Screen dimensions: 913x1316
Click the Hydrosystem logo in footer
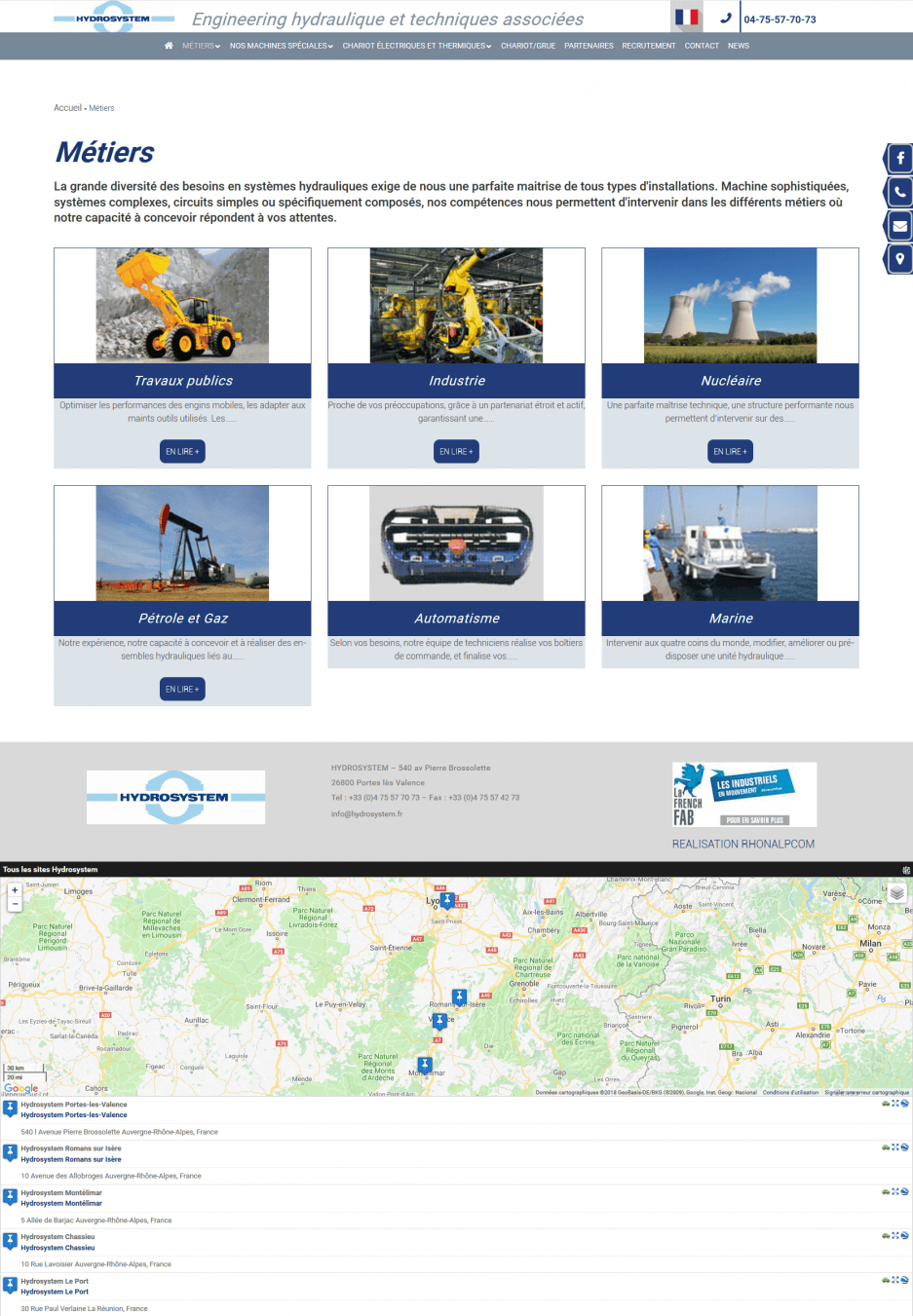point(175,798)
